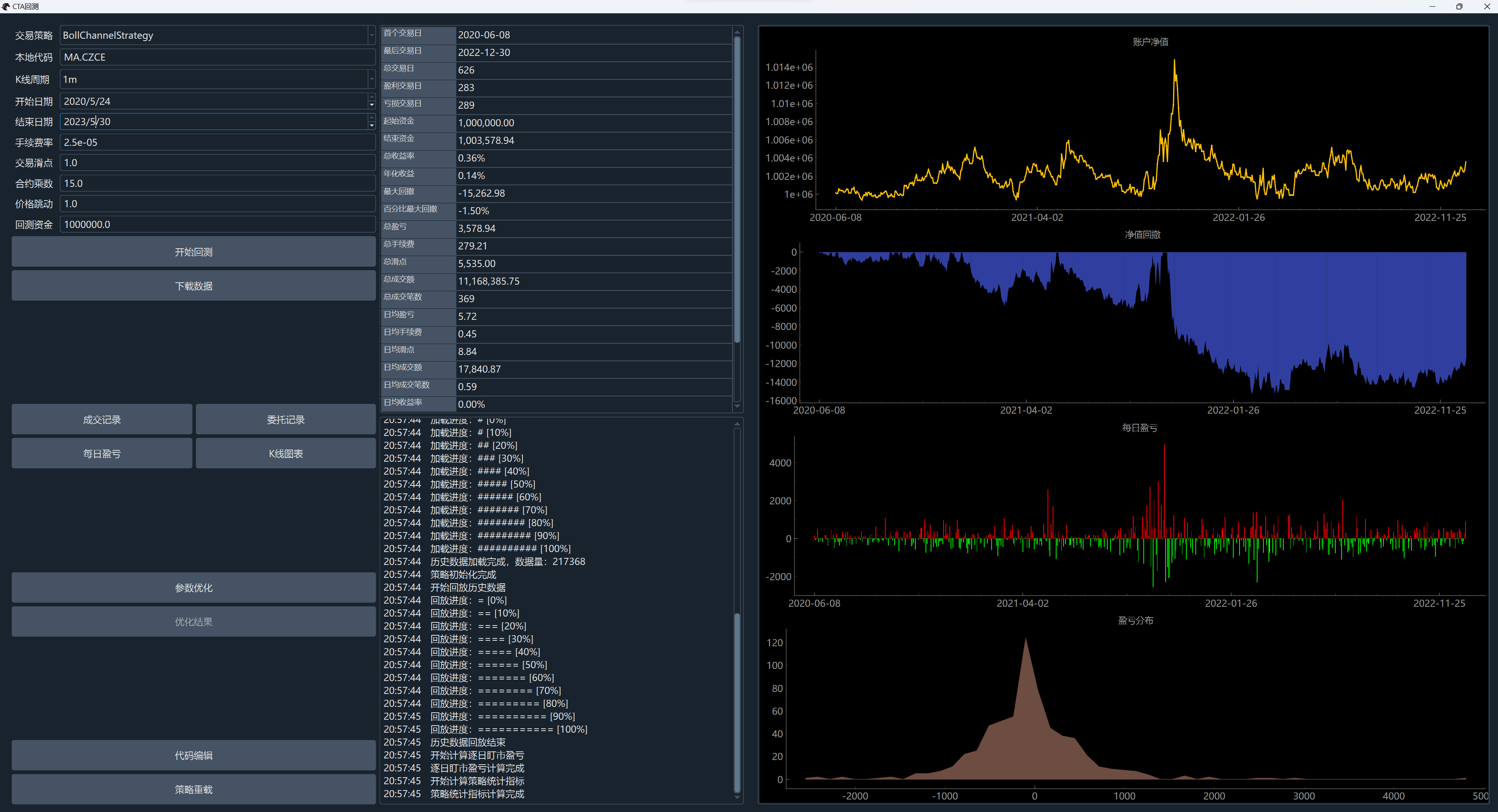Click the CTA回测 window title icon
The image size is (1498, 812).
coord(6,6)
